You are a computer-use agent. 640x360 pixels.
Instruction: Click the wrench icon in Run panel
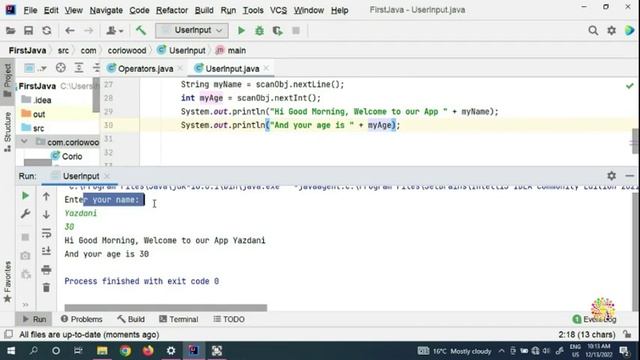coord(25,214)
